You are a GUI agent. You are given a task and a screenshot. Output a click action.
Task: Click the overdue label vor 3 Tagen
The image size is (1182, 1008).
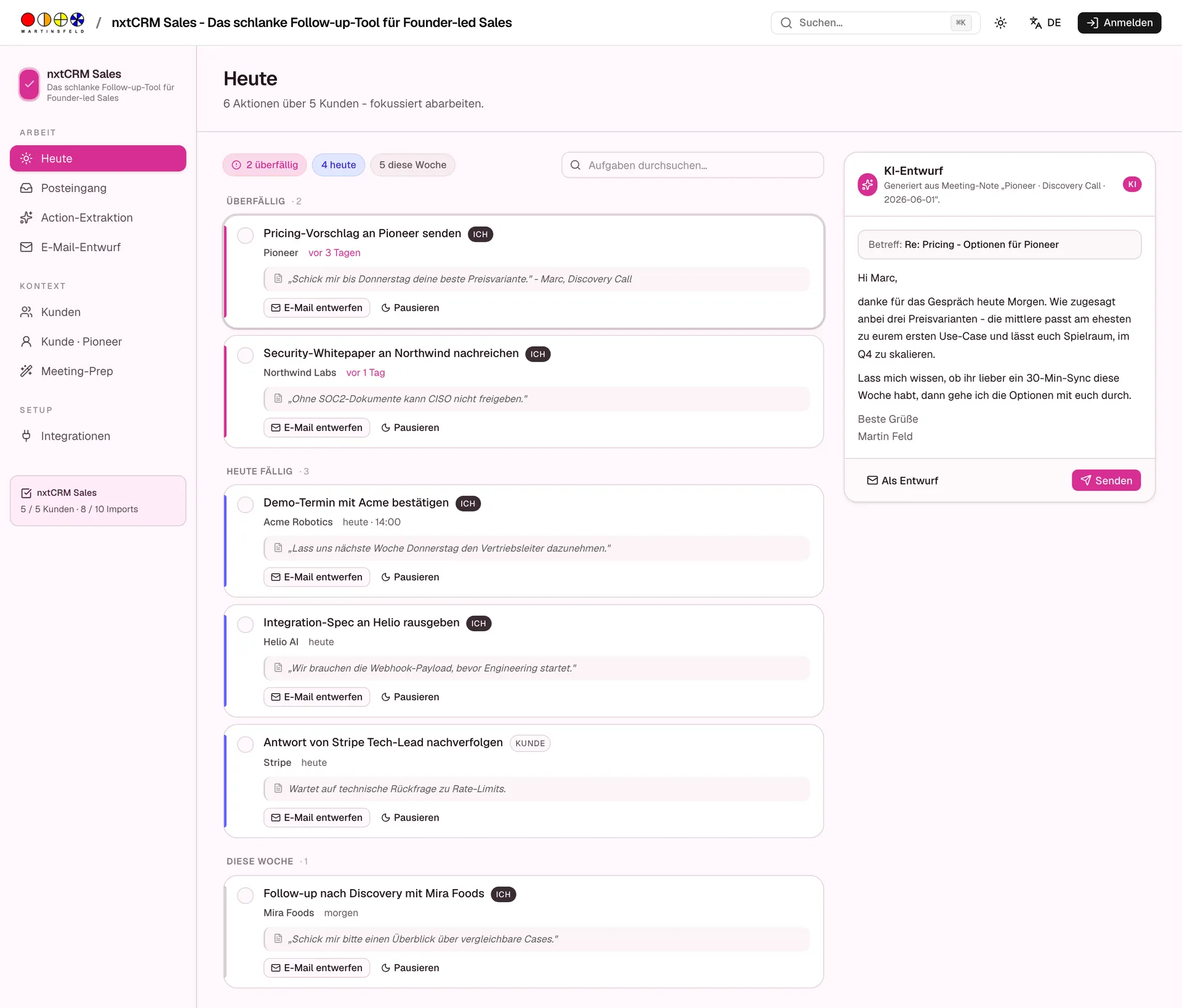pyautogui.click(x=334, y=252)
